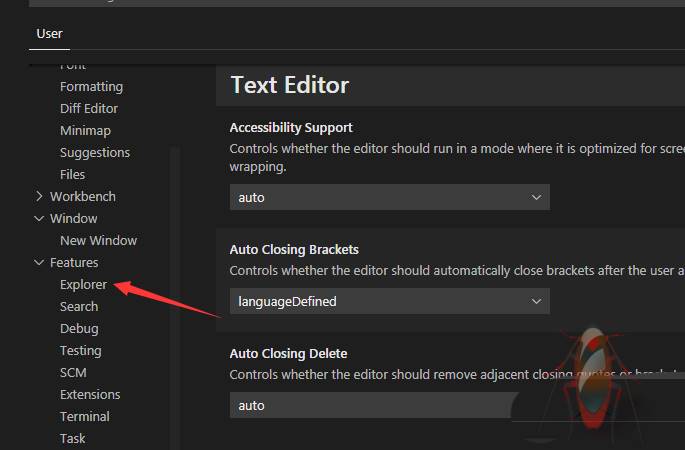Open New Window settings
Viewport: 685px width, 450px height.
(98, 241)
